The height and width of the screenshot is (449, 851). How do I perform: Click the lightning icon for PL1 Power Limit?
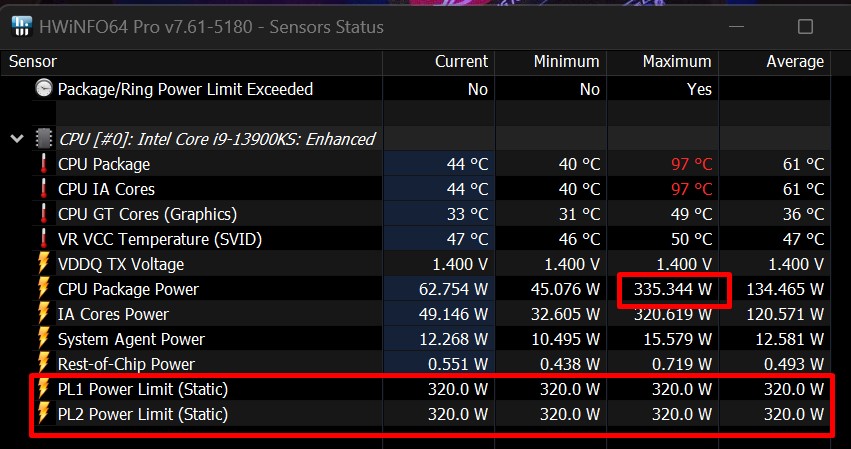[x=43, y=388]
